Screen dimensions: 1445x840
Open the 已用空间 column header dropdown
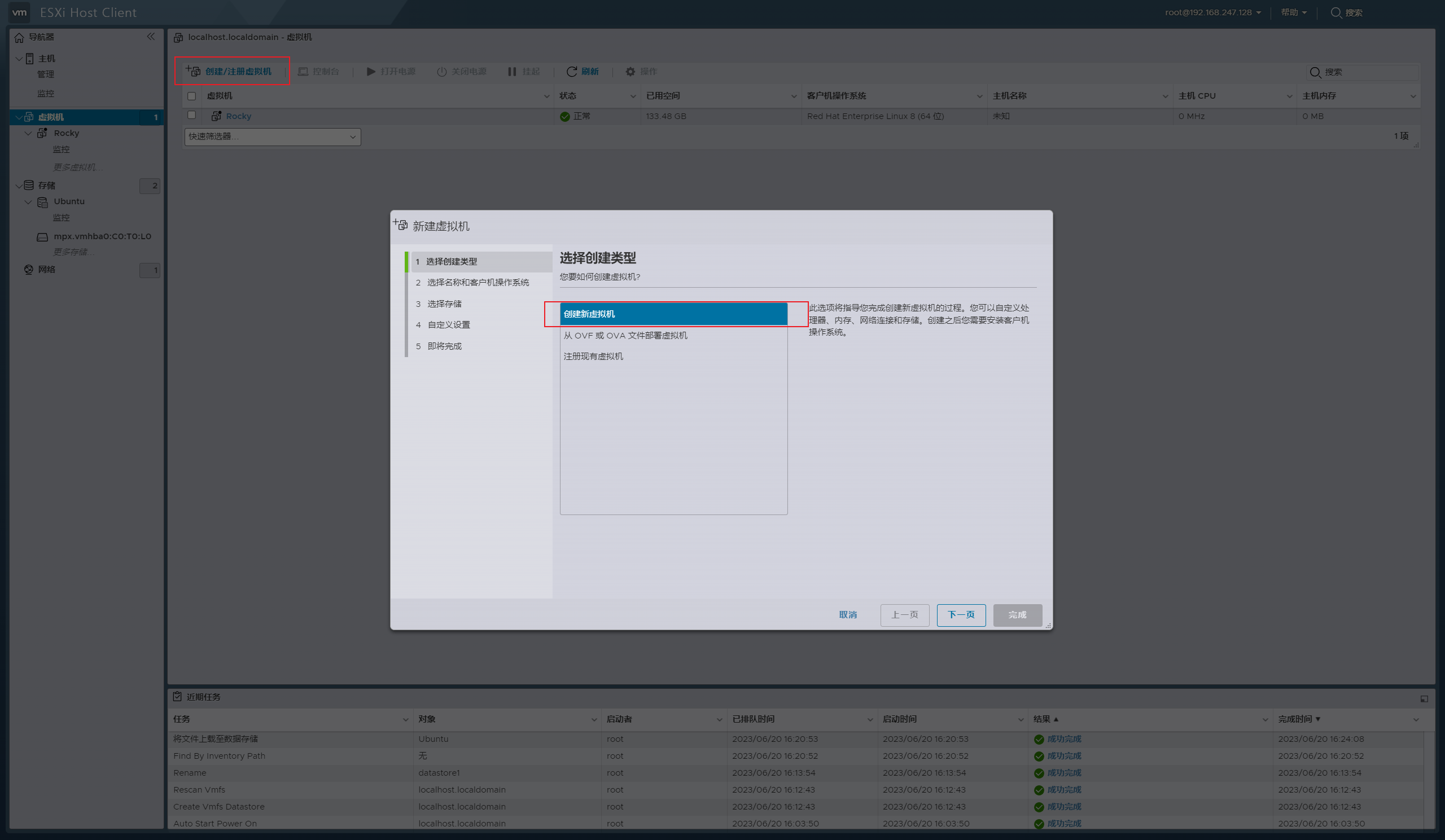coord(794,96)
